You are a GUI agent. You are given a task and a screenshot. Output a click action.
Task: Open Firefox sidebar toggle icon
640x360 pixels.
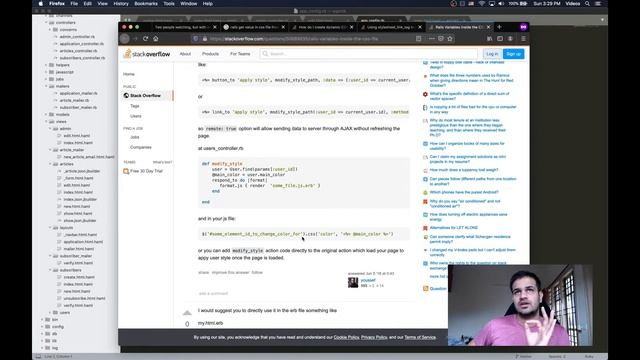[x=500, y=38]
